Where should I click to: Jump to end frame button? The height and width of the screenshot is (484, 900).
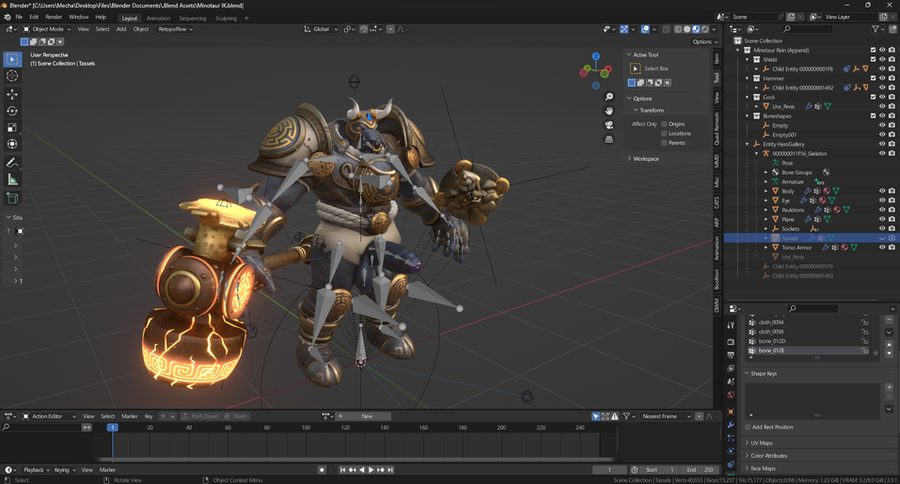coord(390,470)
